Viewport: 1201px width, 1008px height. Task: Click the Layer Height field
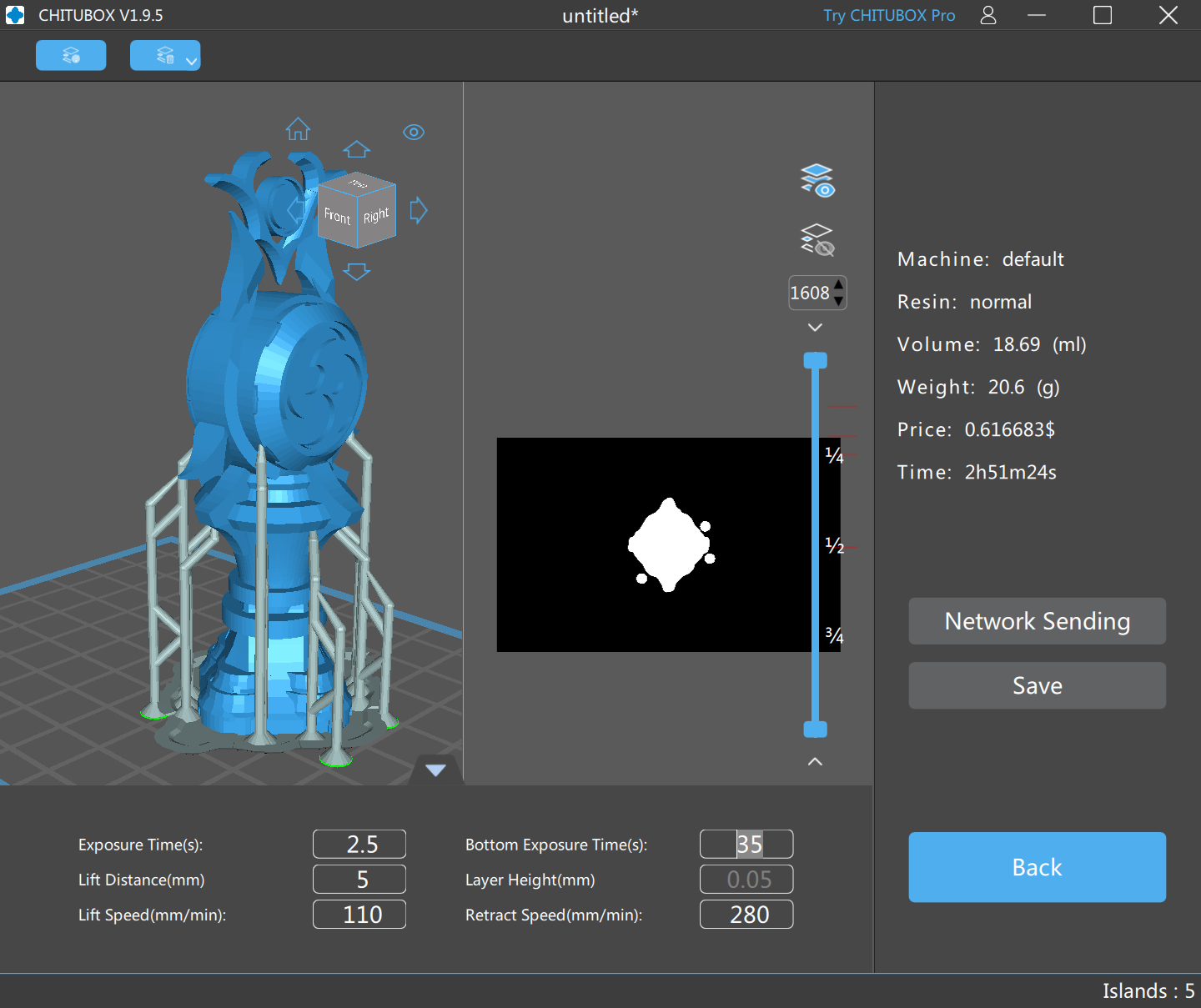tap(746, 879)
